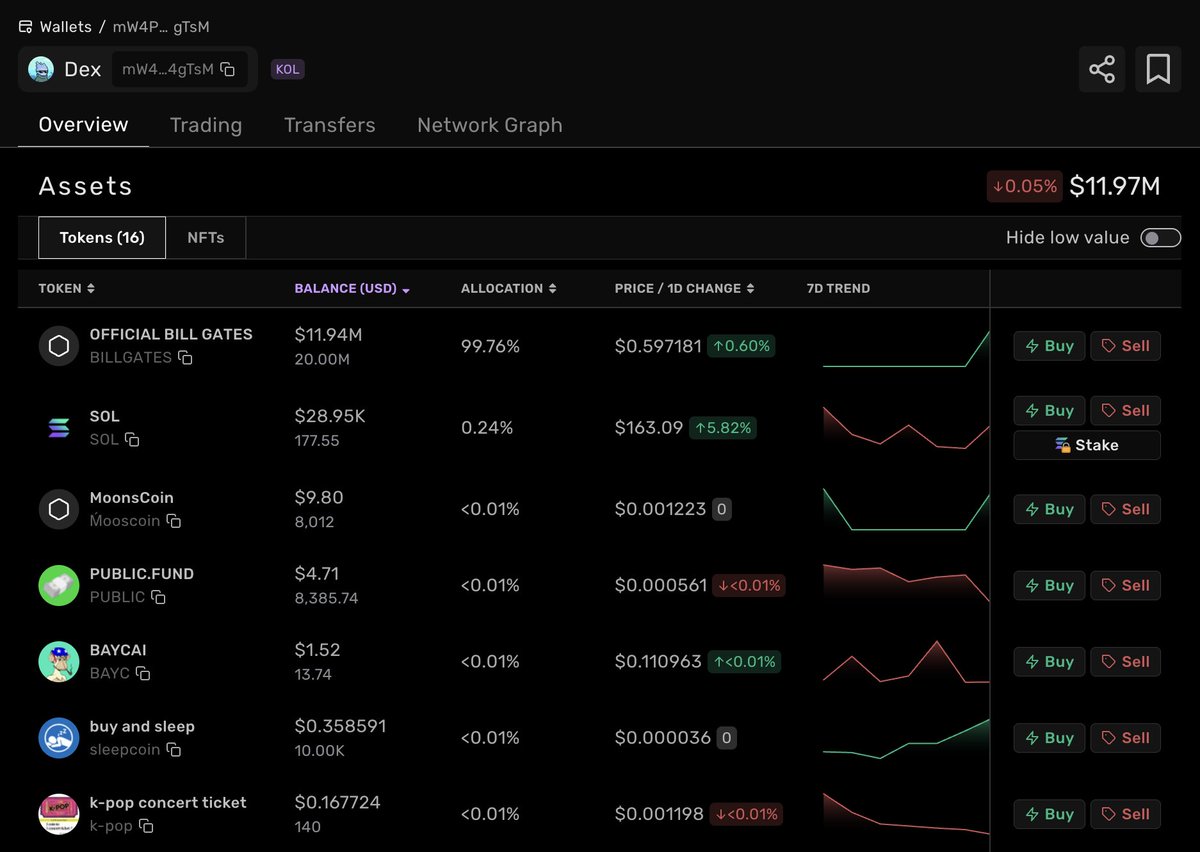Image resolution: width=1200 pixels, height=852 pixels.
Task: Select the Tokens (16) tab
Action: pos(102,238)
